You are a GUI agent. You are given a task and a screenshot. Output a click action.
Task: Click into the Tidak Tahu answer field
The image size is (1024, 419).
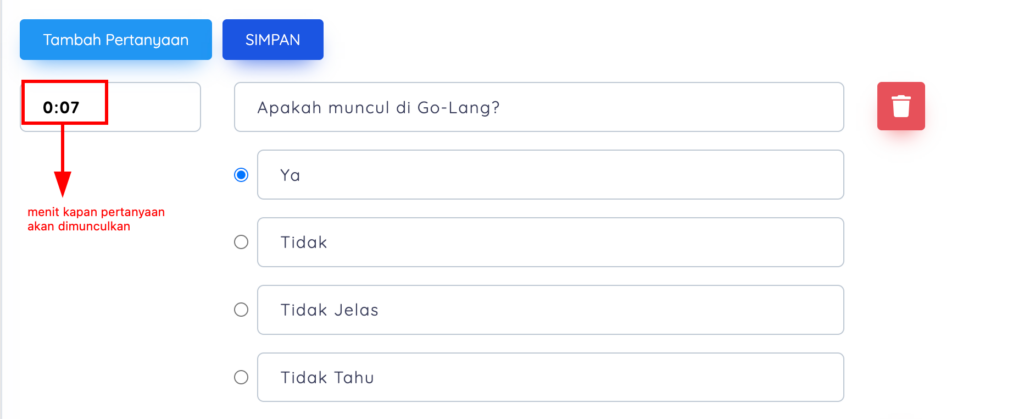551,377
